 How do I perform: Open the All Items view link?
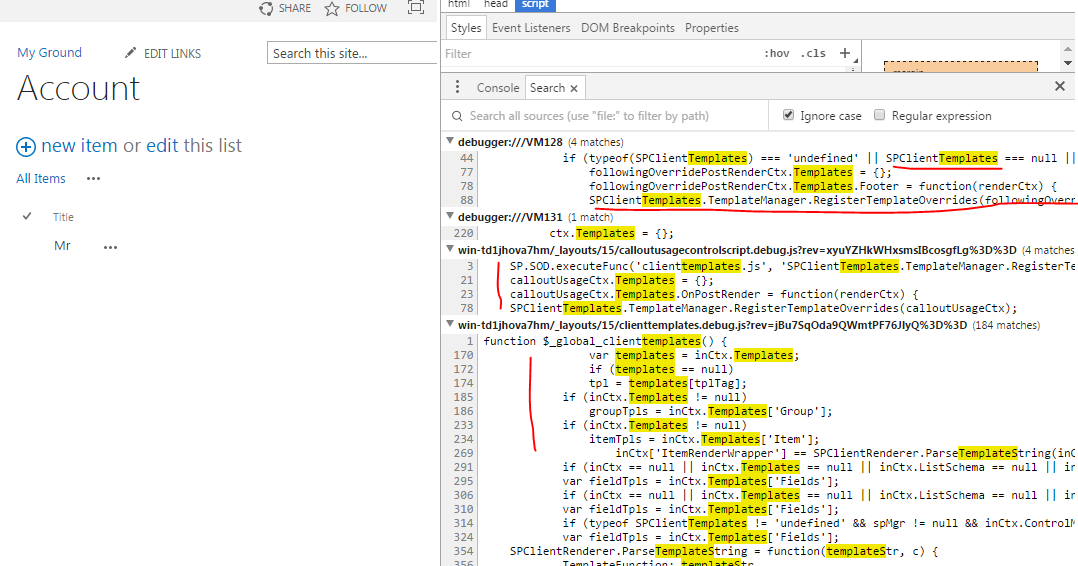(41, 179)
